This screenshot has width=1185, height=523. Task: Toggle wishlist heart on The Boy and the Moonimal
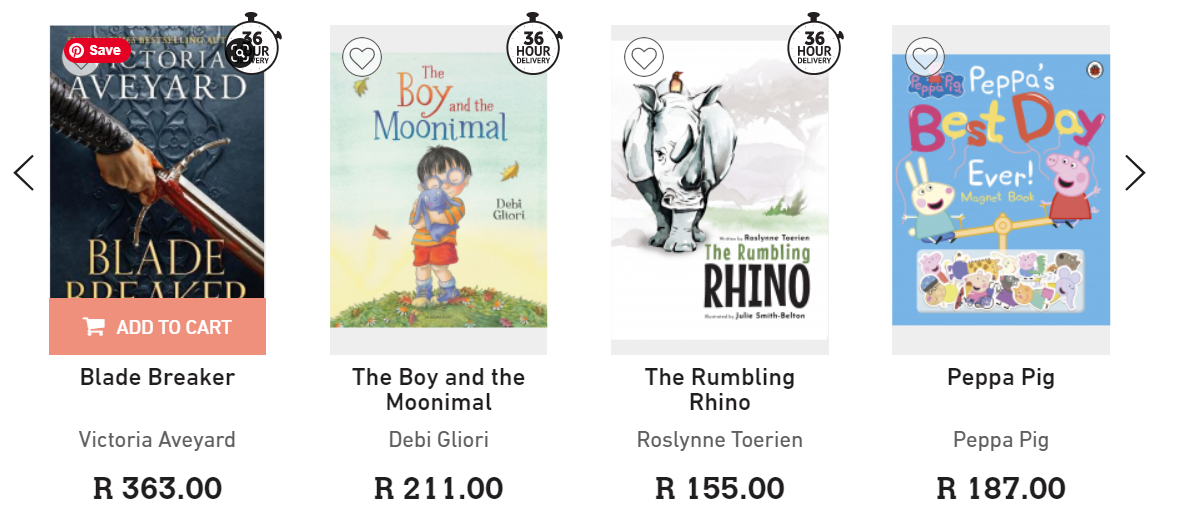[x=362, y=57]
